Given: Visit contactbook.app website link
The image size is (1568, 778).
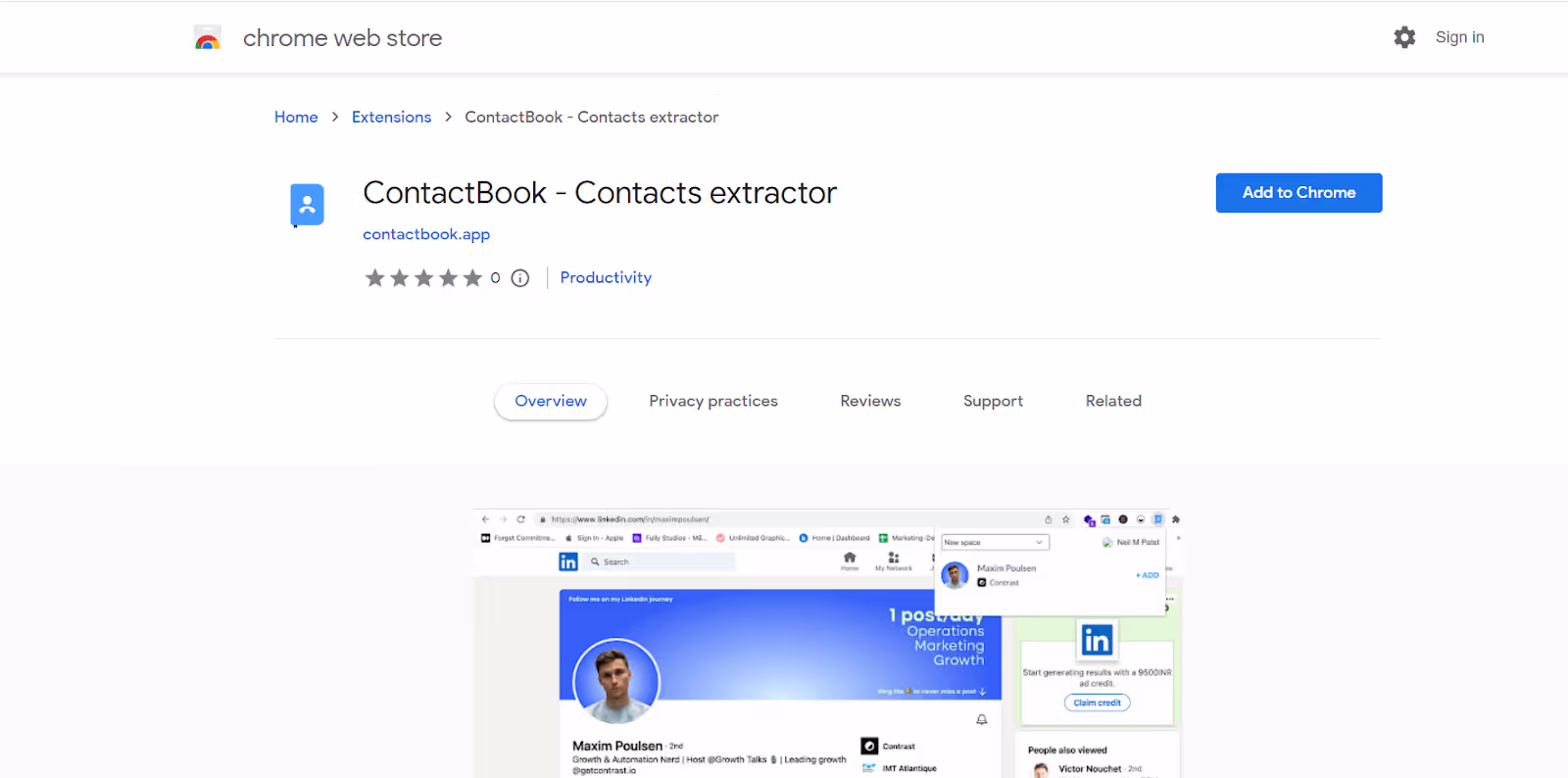Looking at the screenshot, I should click(x=426, y=234).
